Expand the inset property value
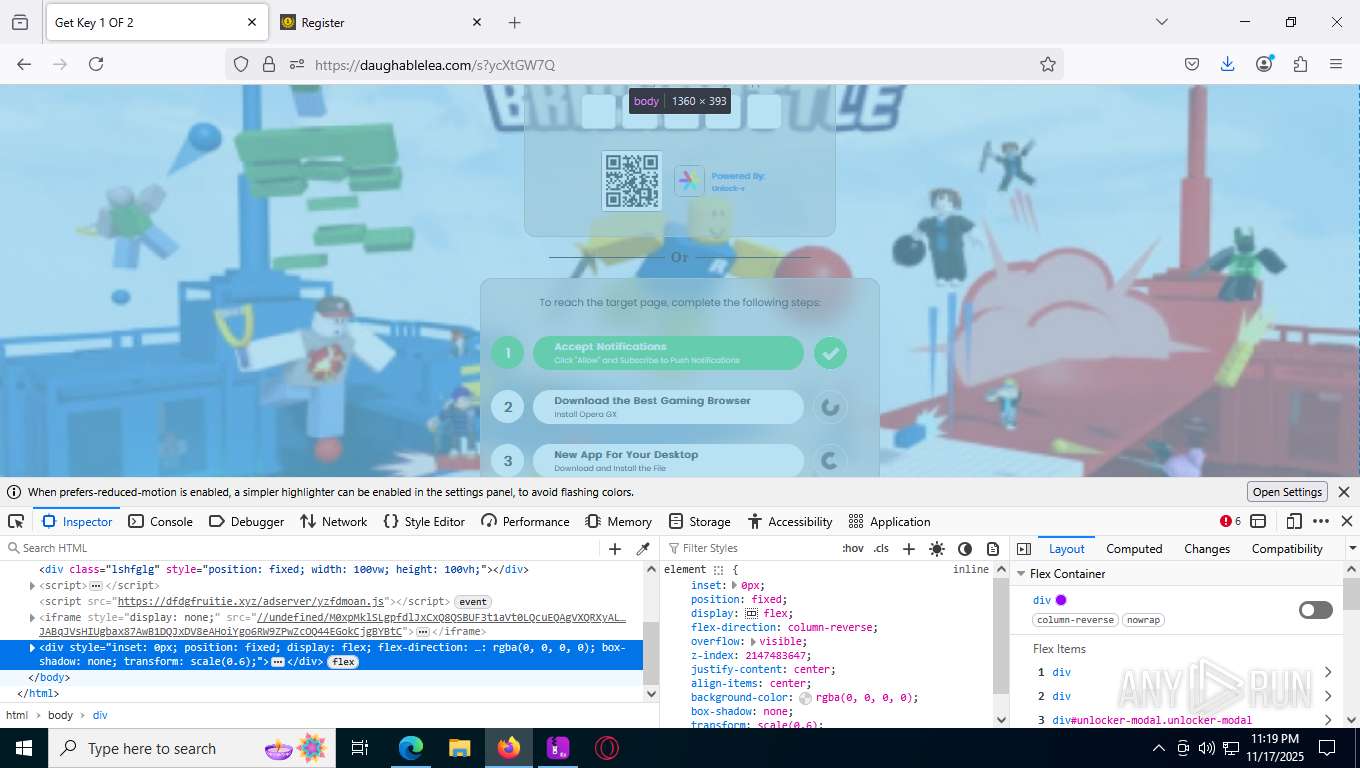The height and width of the screenshot is (768, 1360). click(735, 585)
